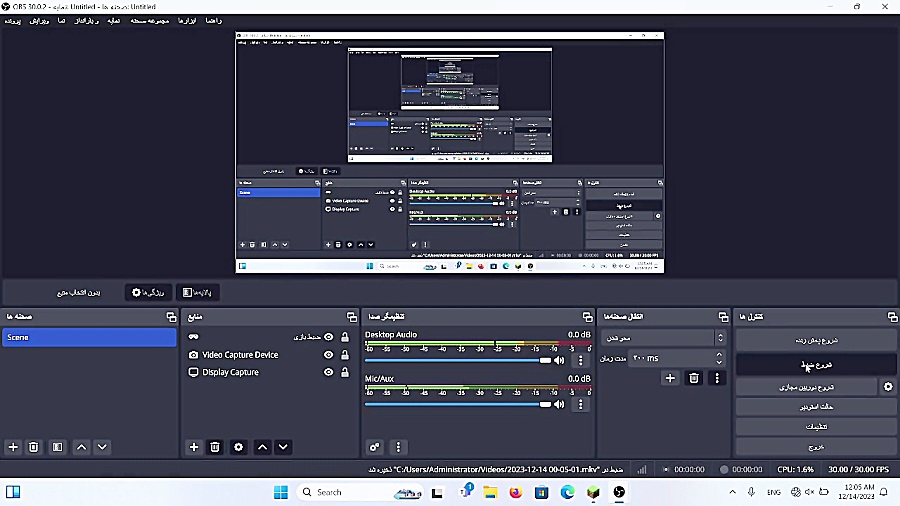Image resolution: width=900 pixels, height=506 pixels.
Task: Undock the Controls panel
Action: (892, 317)
